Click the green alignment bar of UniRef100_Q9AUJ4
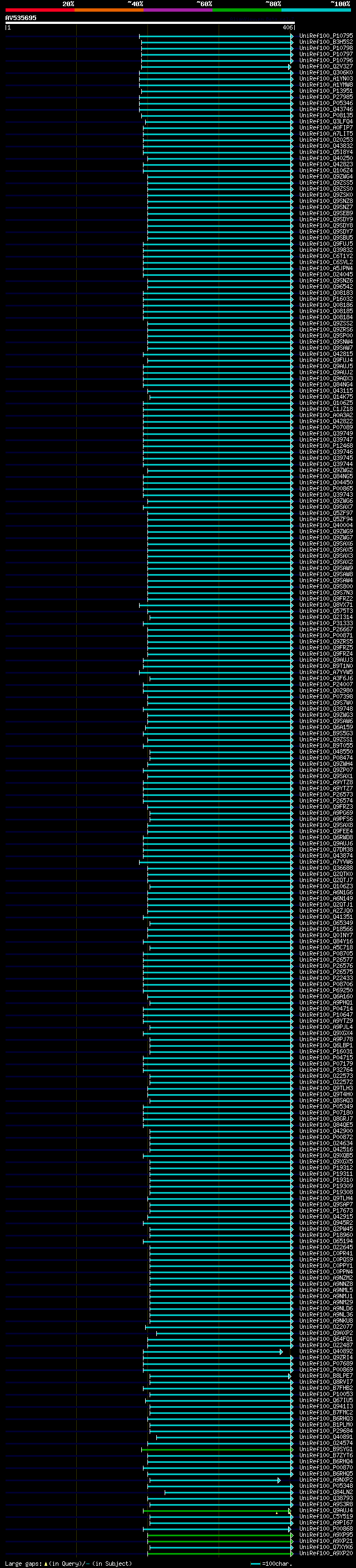 pyautogui.click(x=217, y=1511)
